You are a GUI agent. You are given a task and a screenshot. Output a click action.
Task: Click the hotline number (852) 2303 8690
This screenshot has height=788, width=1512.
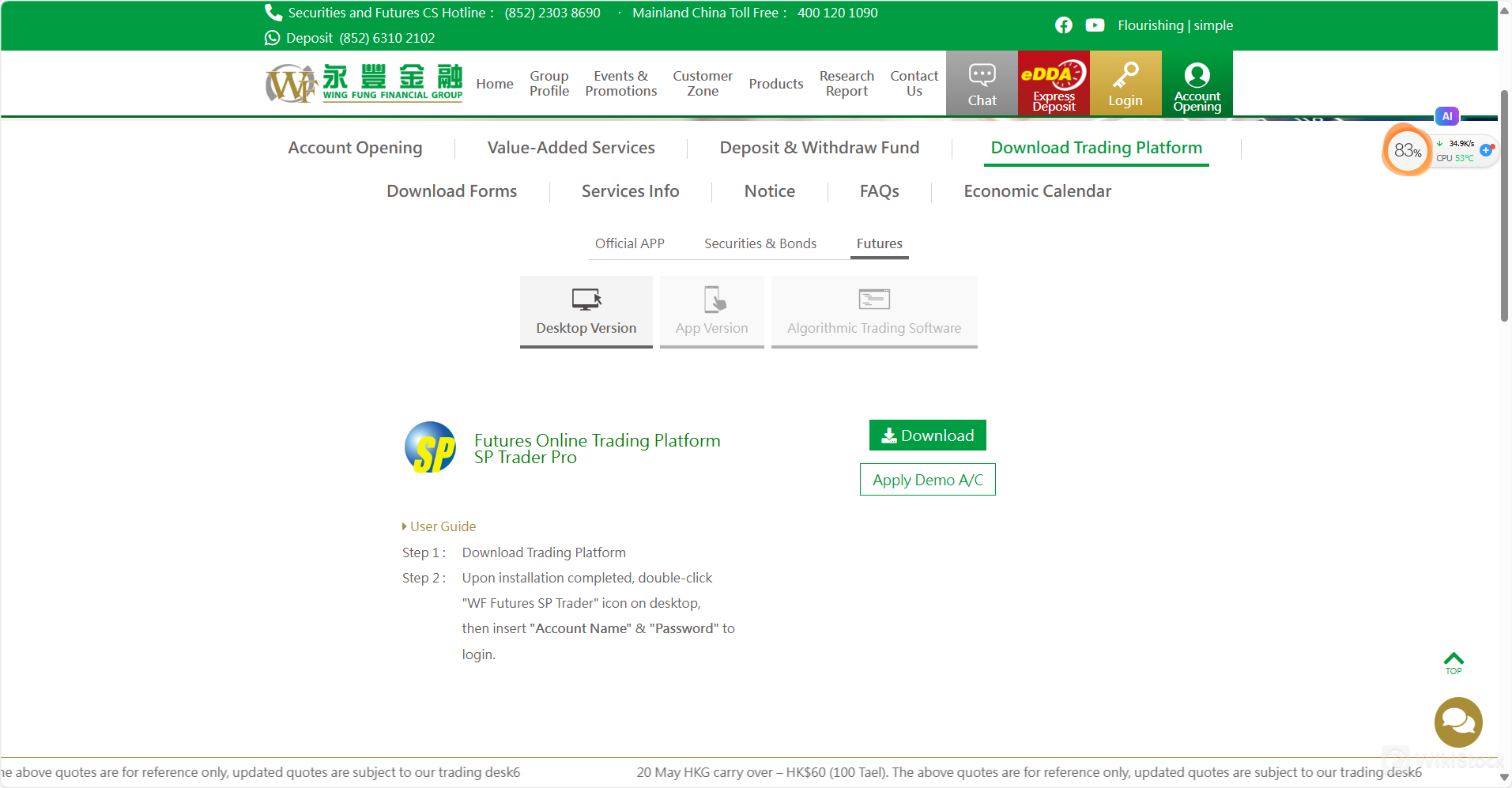(x=552, y=13)
